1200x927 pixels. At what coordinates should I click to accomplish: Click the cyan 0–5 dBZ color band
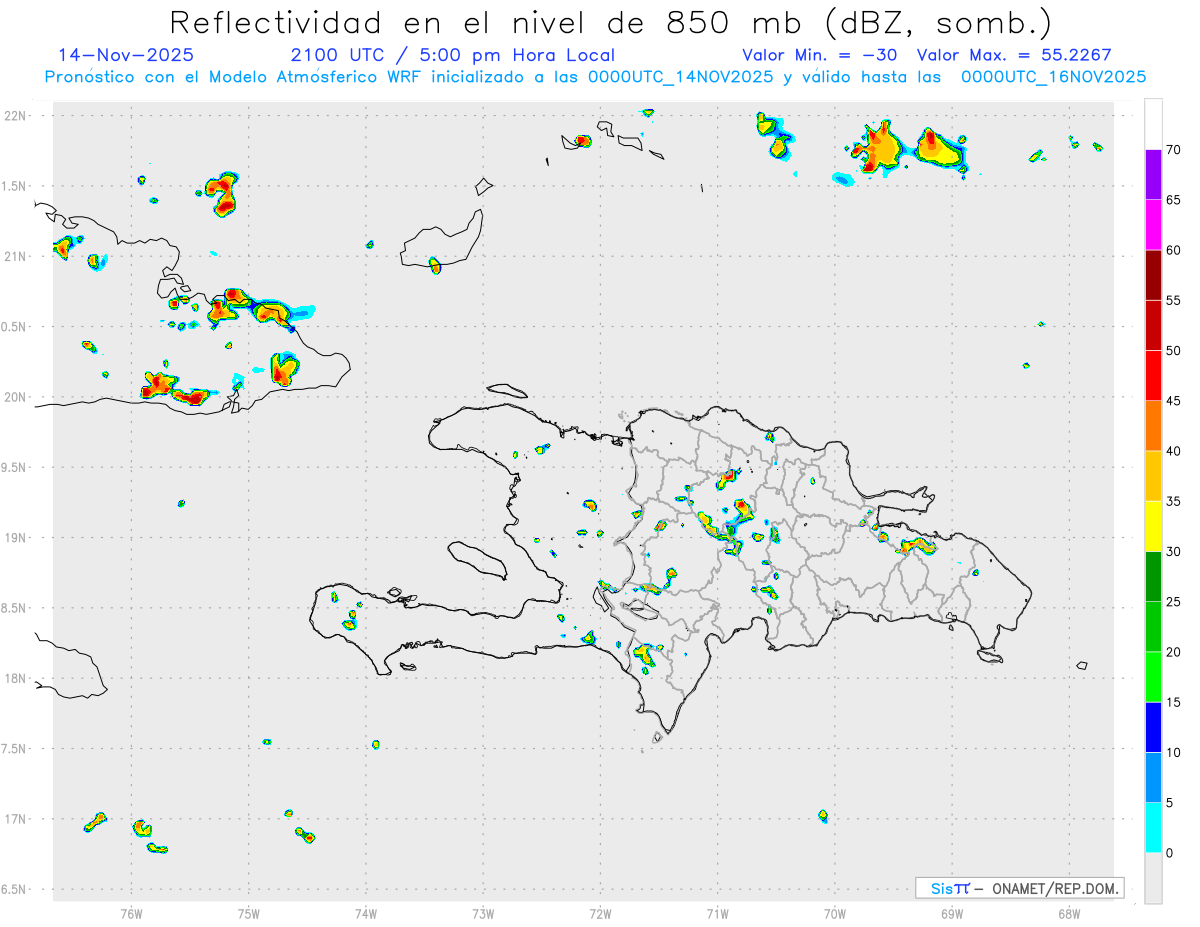[1153, 828]
